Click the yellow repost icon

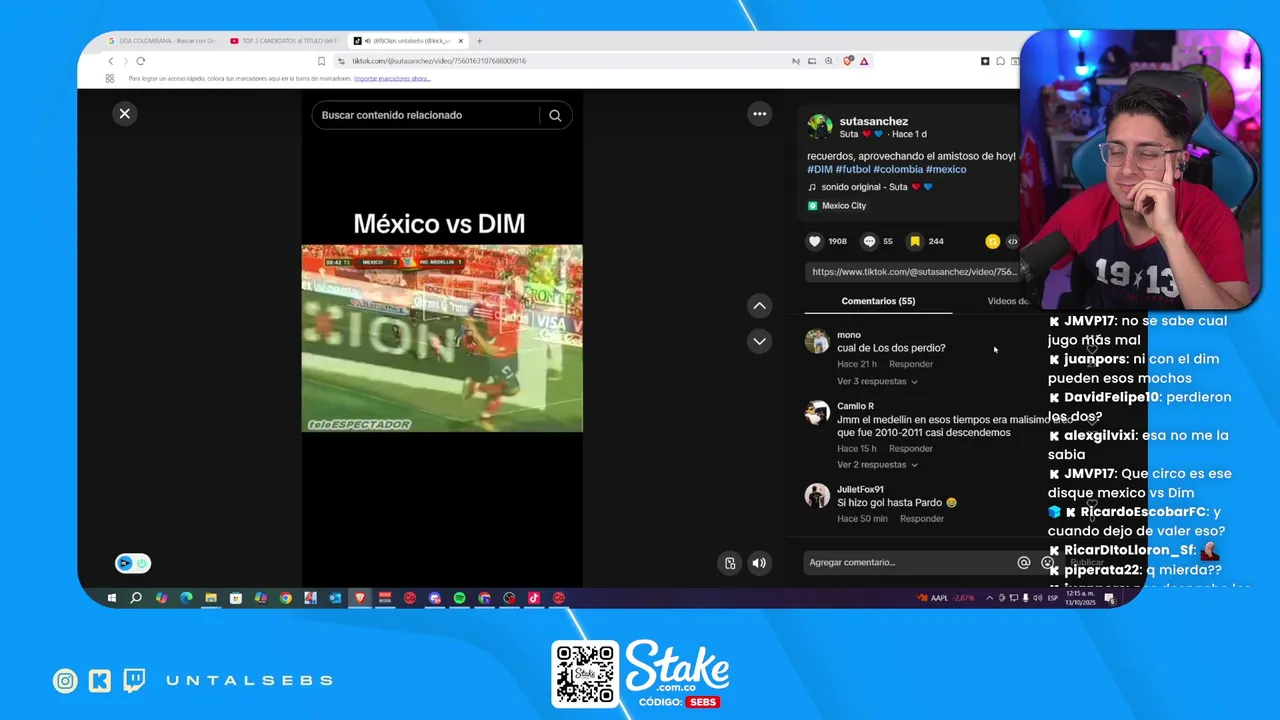(992, 241)
